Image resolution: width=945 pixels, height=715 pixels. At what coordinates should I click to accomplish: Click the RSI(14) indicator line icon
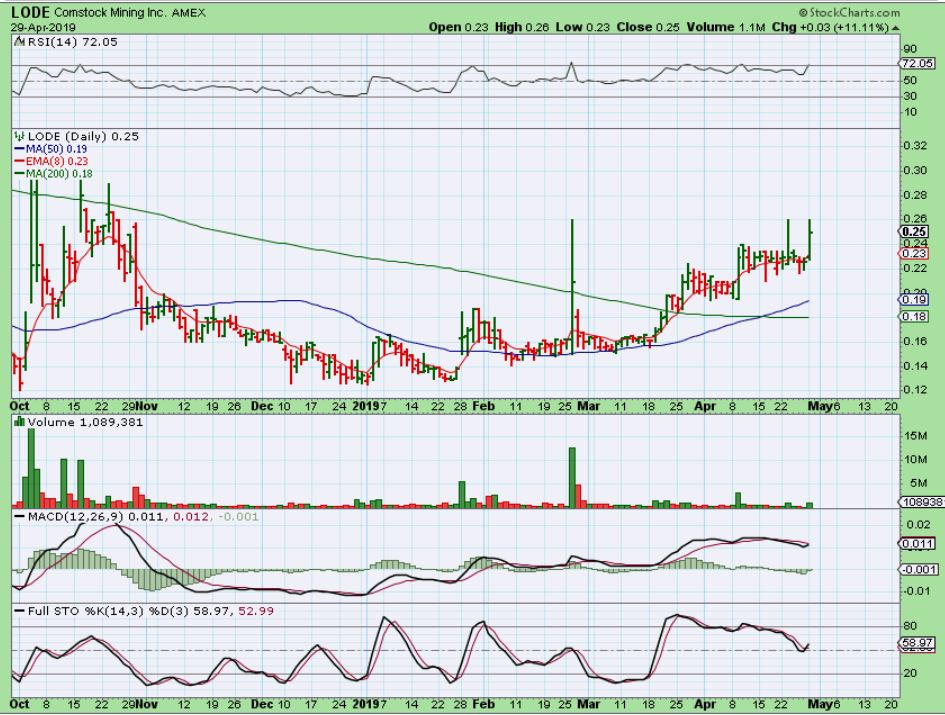point(18,47)
